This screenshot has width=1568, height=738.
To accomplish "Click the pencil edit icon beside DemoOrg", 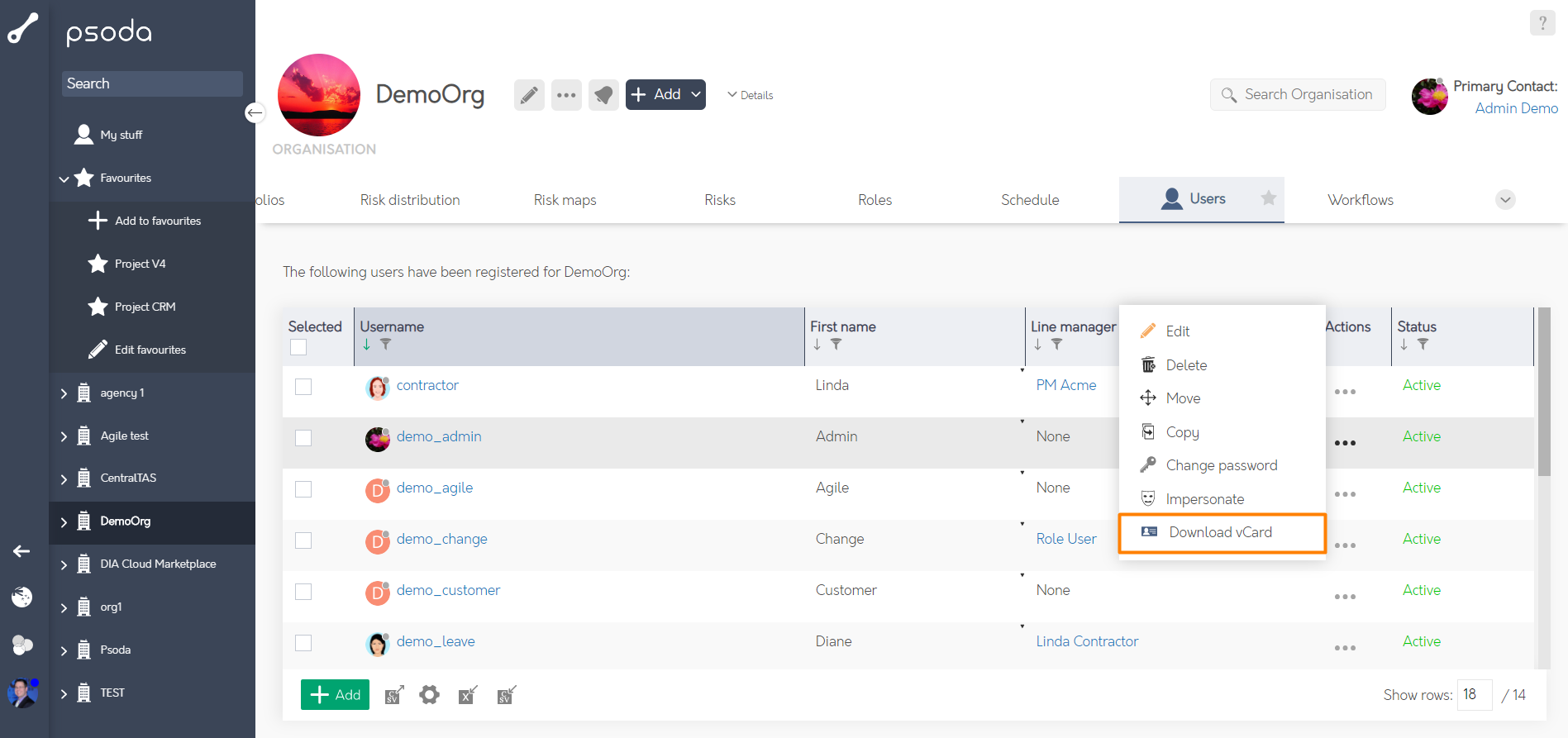I will tap(529, 95).
